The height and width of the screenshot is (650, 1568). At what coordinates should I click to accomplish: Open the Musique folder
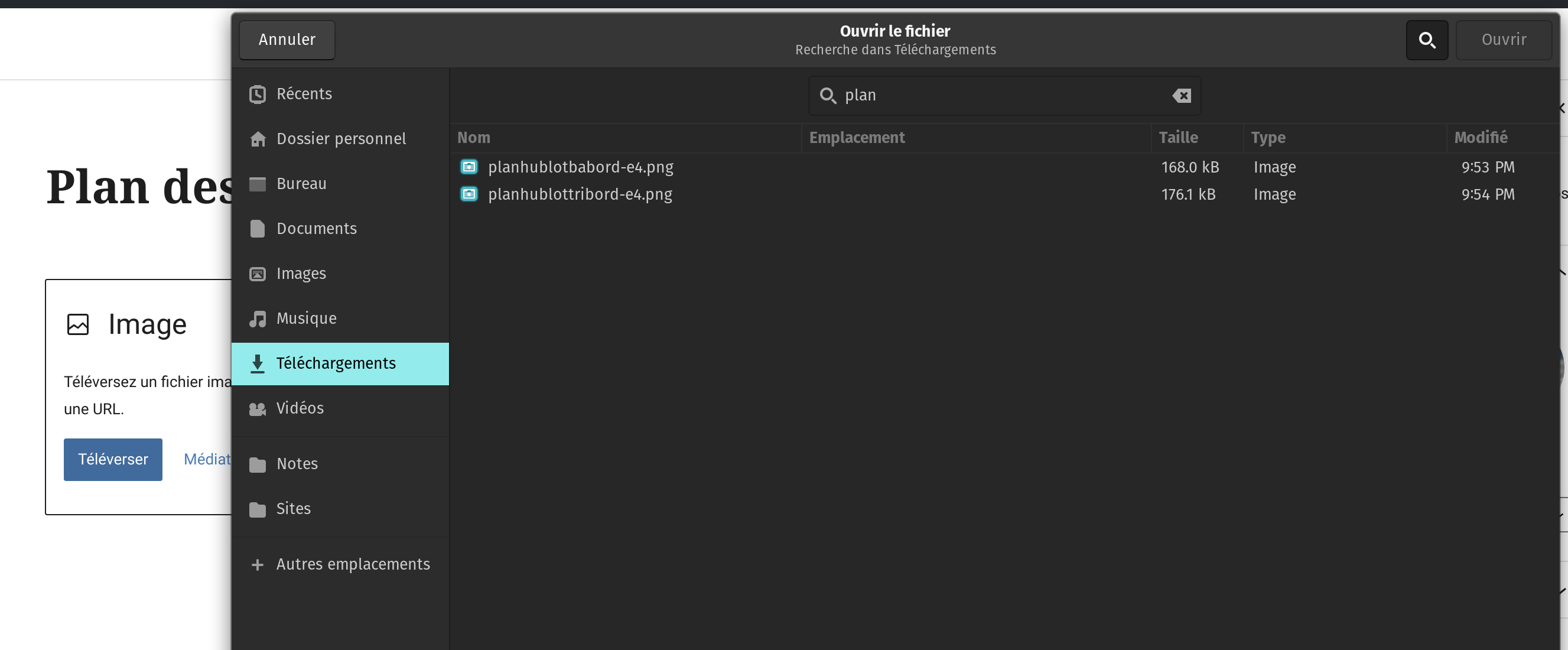tap(340, 319)
